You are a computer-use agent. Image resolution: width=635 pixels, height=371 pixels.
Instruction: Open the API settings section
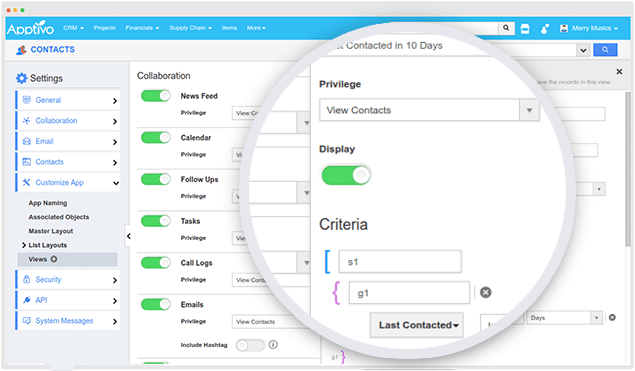pos(68,300)
